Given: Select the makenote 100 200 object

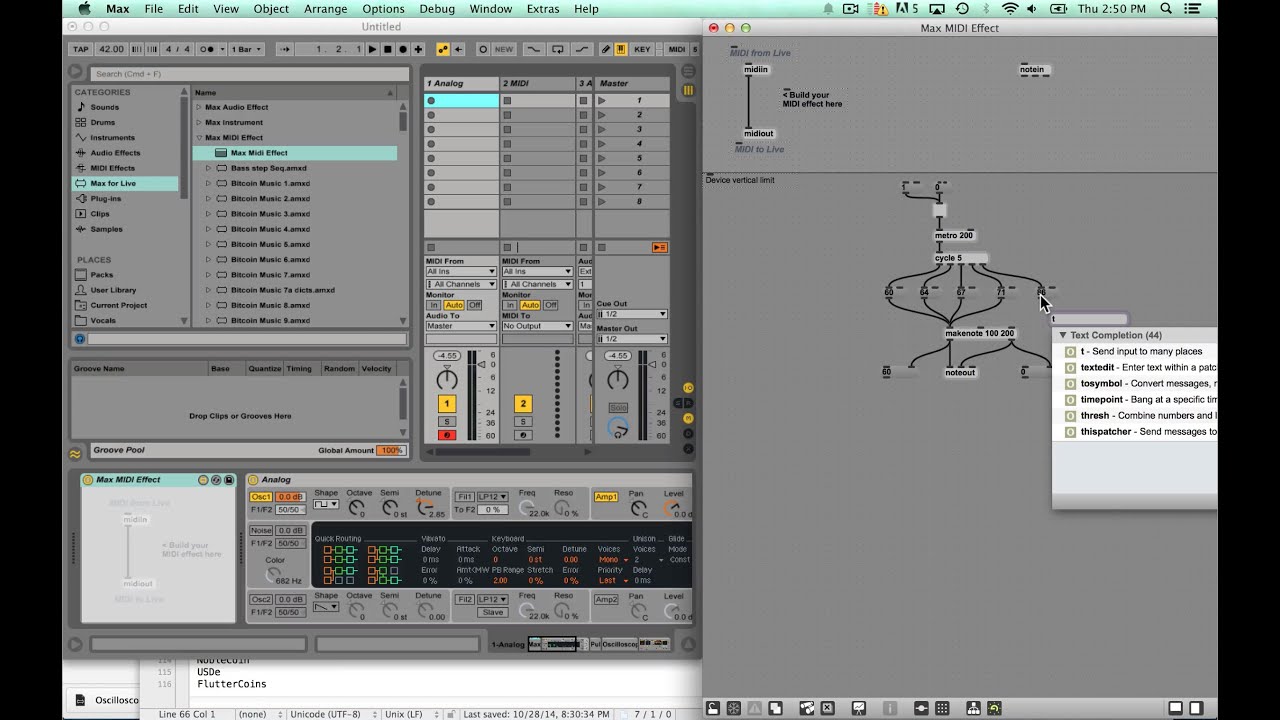Looking at the screenshot, I should point(980,333).
